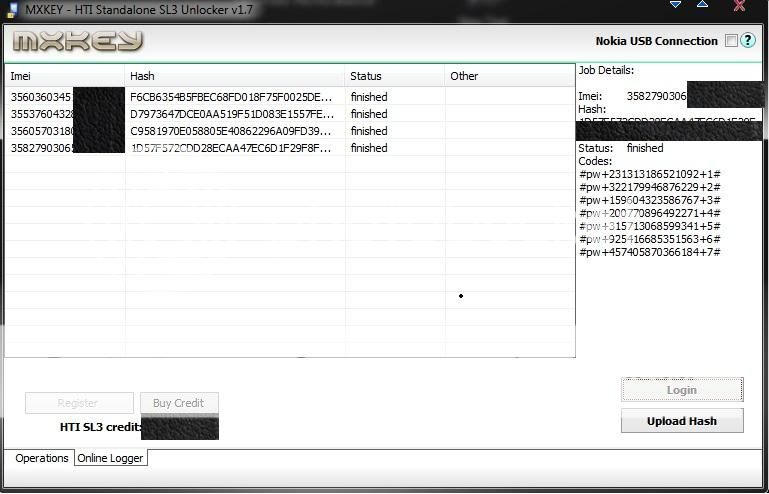Click code #pw+457405870366184+7#
Viewport: 769px width, 494px height.
[x=650, y=252]
